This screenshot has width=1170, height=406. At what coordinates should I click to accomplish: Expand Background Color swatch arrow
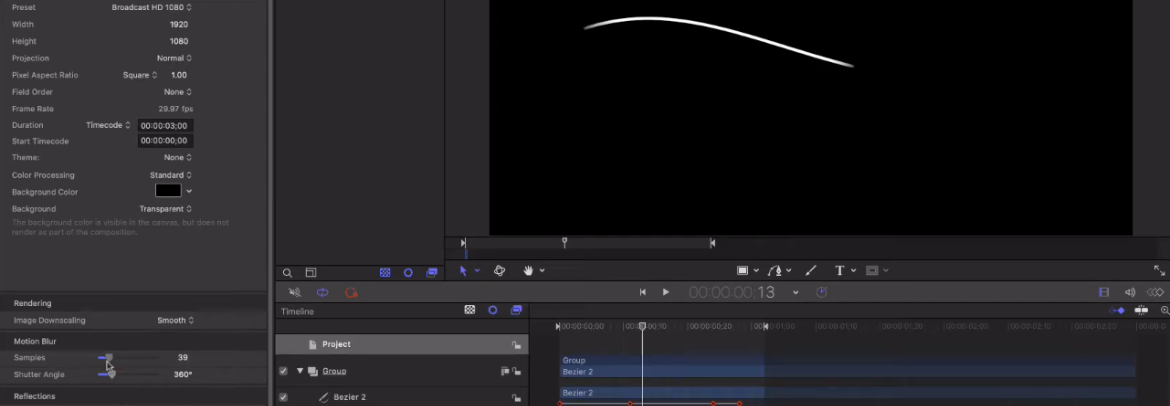[x=189, y=192]
